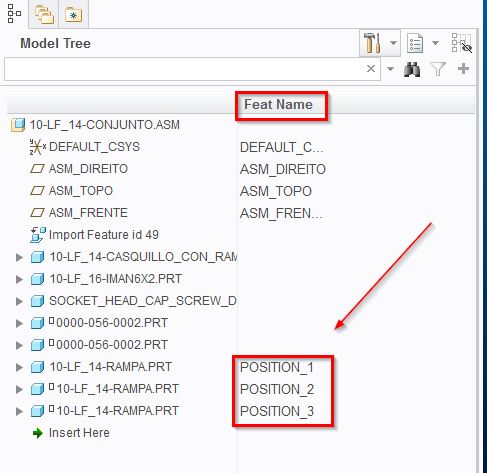Expand 10-LF_14-RAMPA.PRT named POSITION_1
Image resolution: width=487 pixels, height=473 pixels.
pyautogui.click(x=20, y=367)
